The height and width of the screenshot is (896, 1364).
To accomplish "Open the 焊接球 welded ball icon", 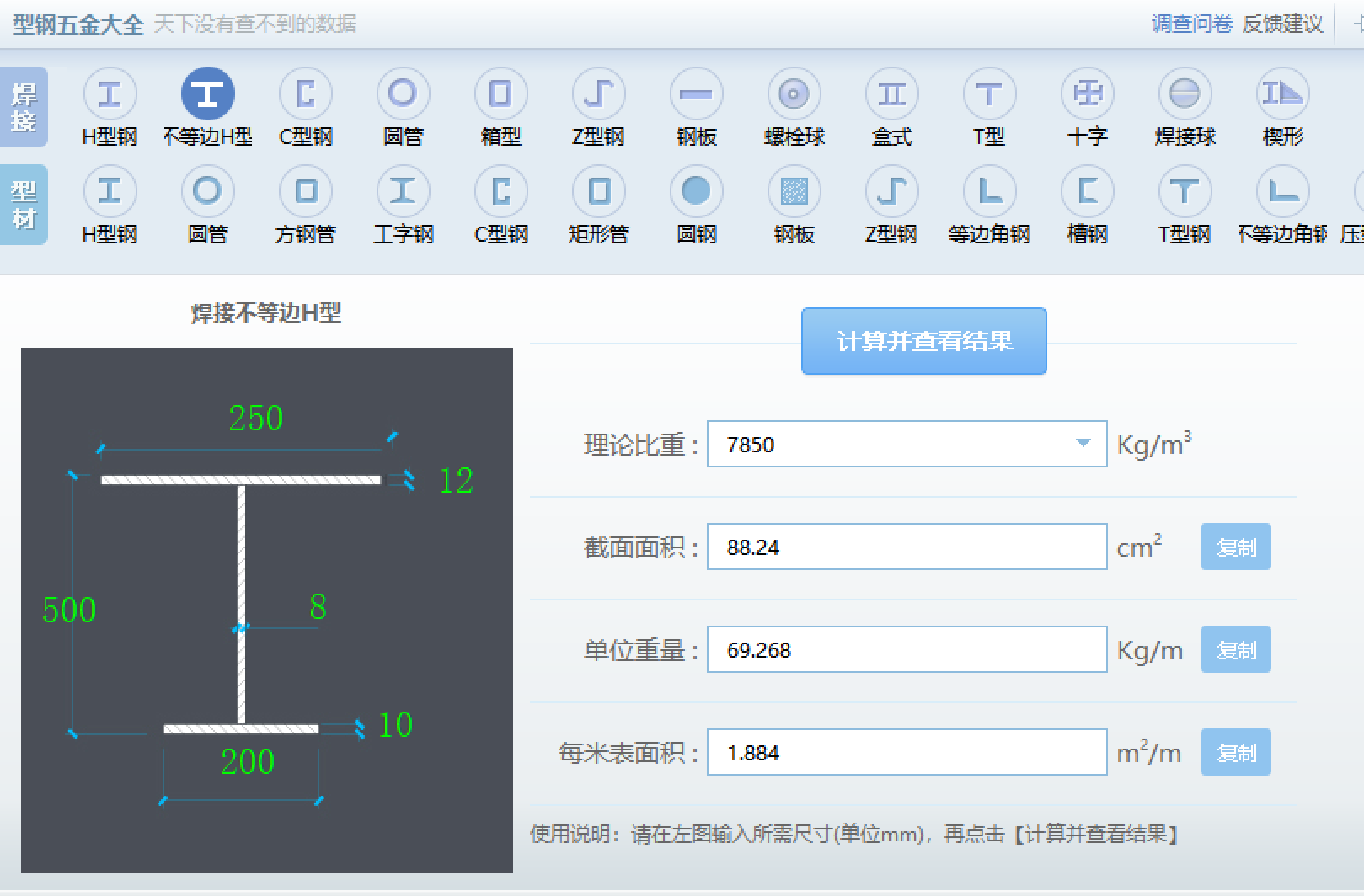I will tap(1185, 93).
